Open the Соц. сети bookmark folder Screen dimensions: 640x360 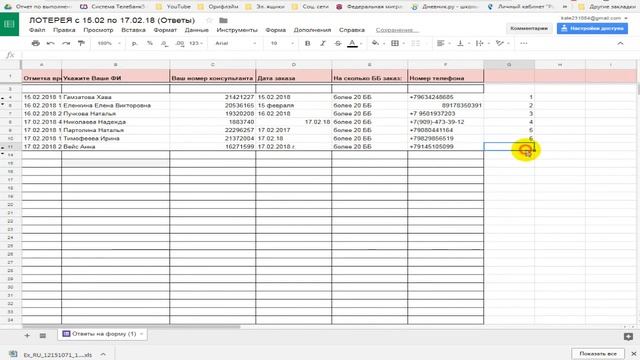310,7
